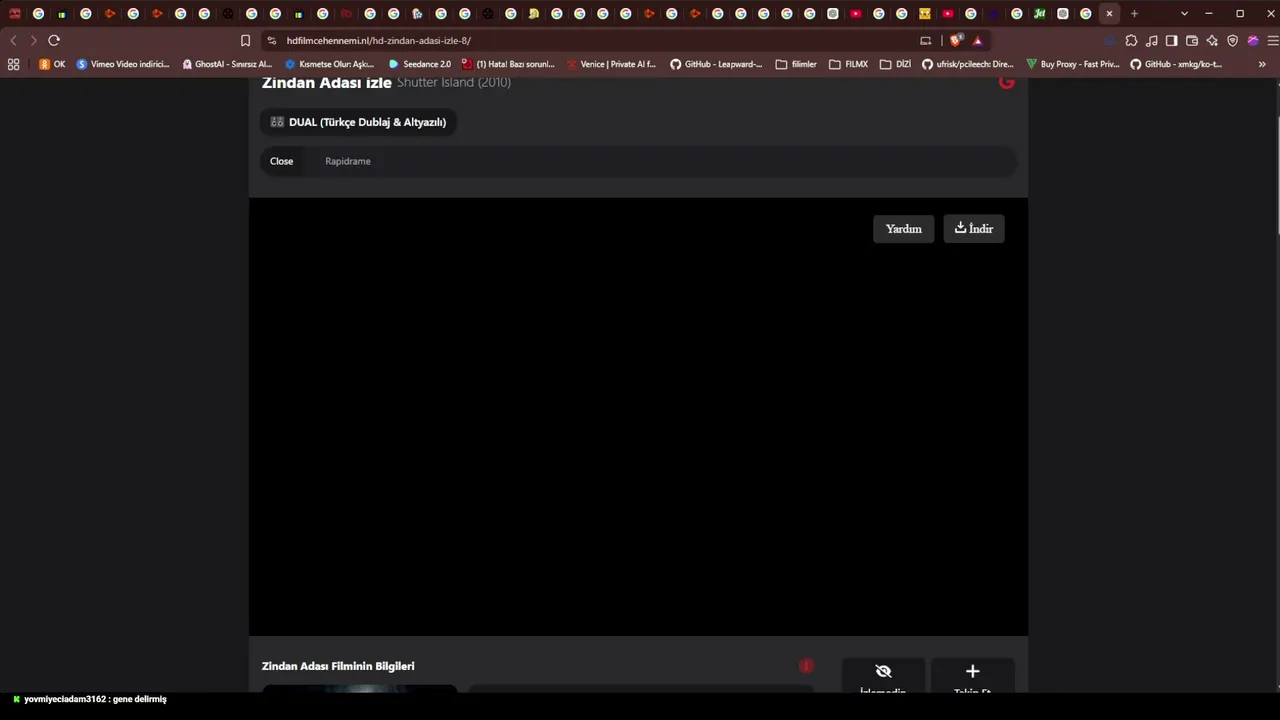Switch to the Rapidrame source tab
Viewport: 1280px width, 720px height.
pyautogui.click(x=348, y=161)
